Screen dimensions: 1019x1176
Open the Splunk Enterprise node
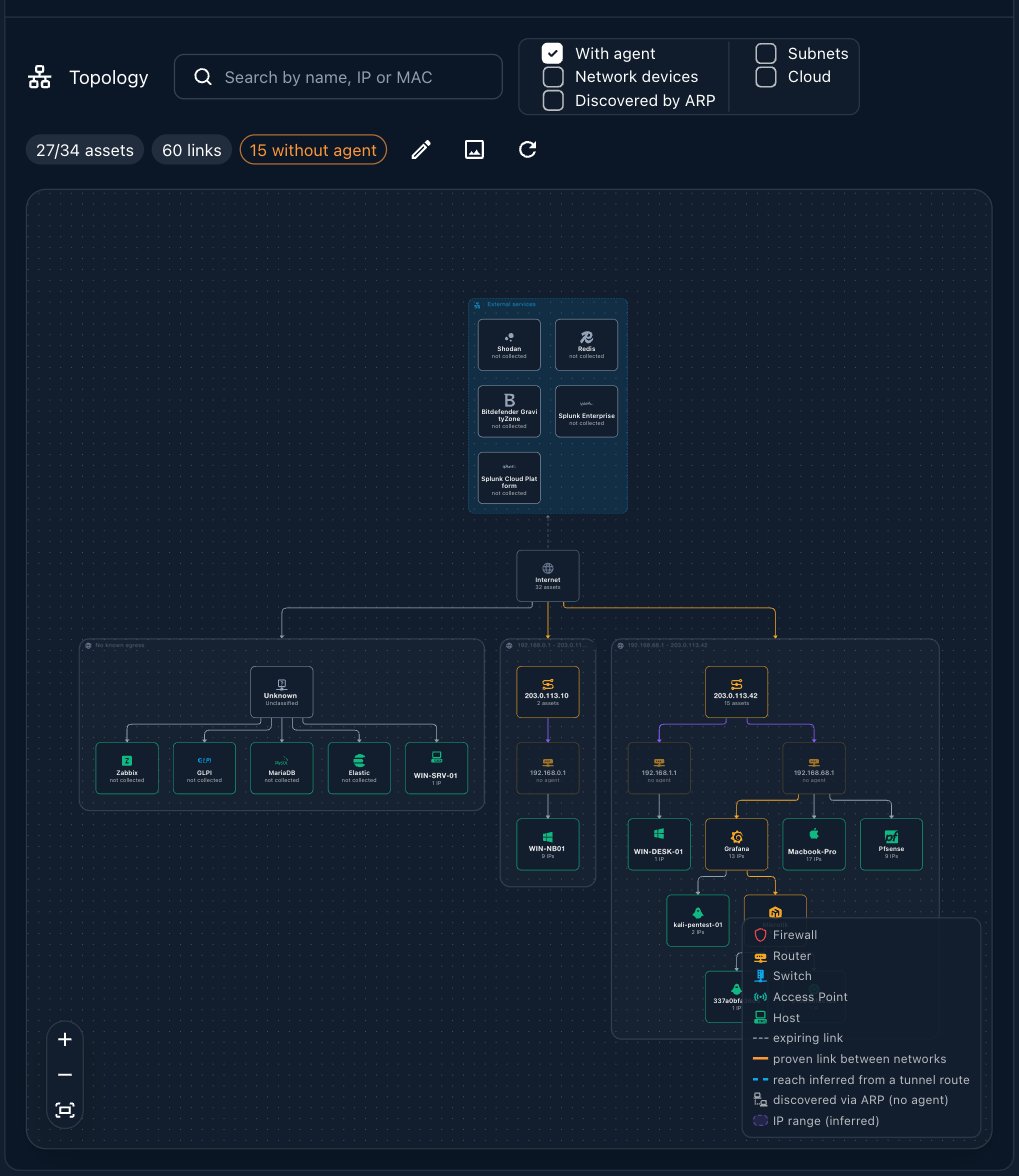coord(586,412)
